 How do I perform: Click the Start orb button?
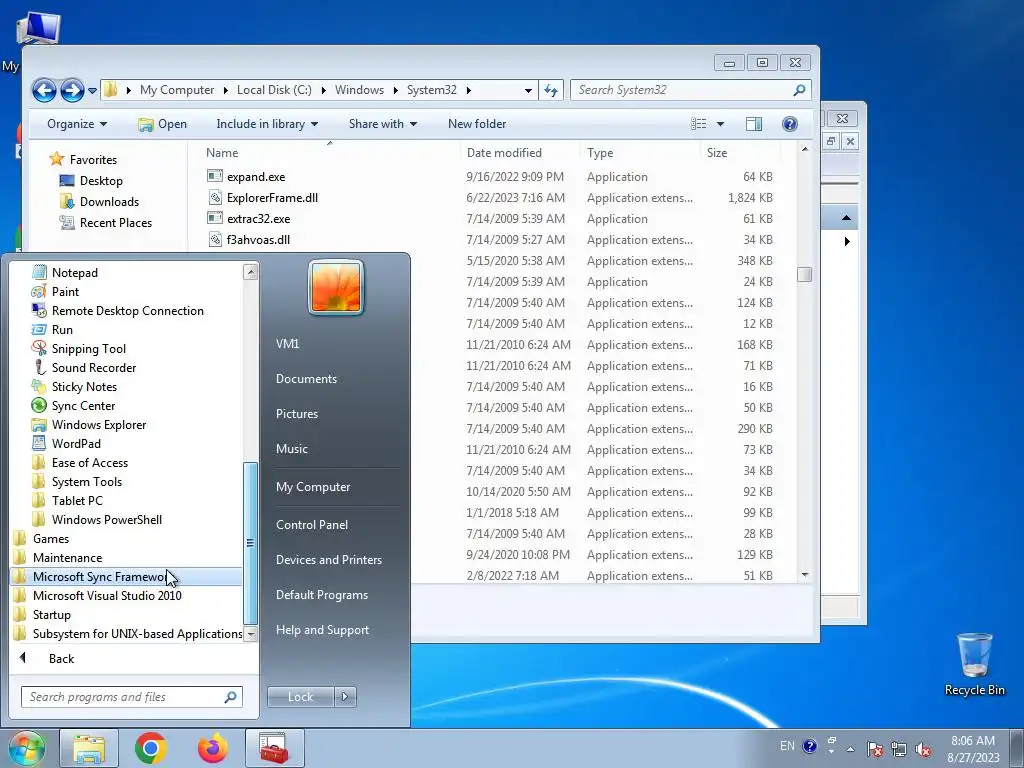click(x=26, y=748)
